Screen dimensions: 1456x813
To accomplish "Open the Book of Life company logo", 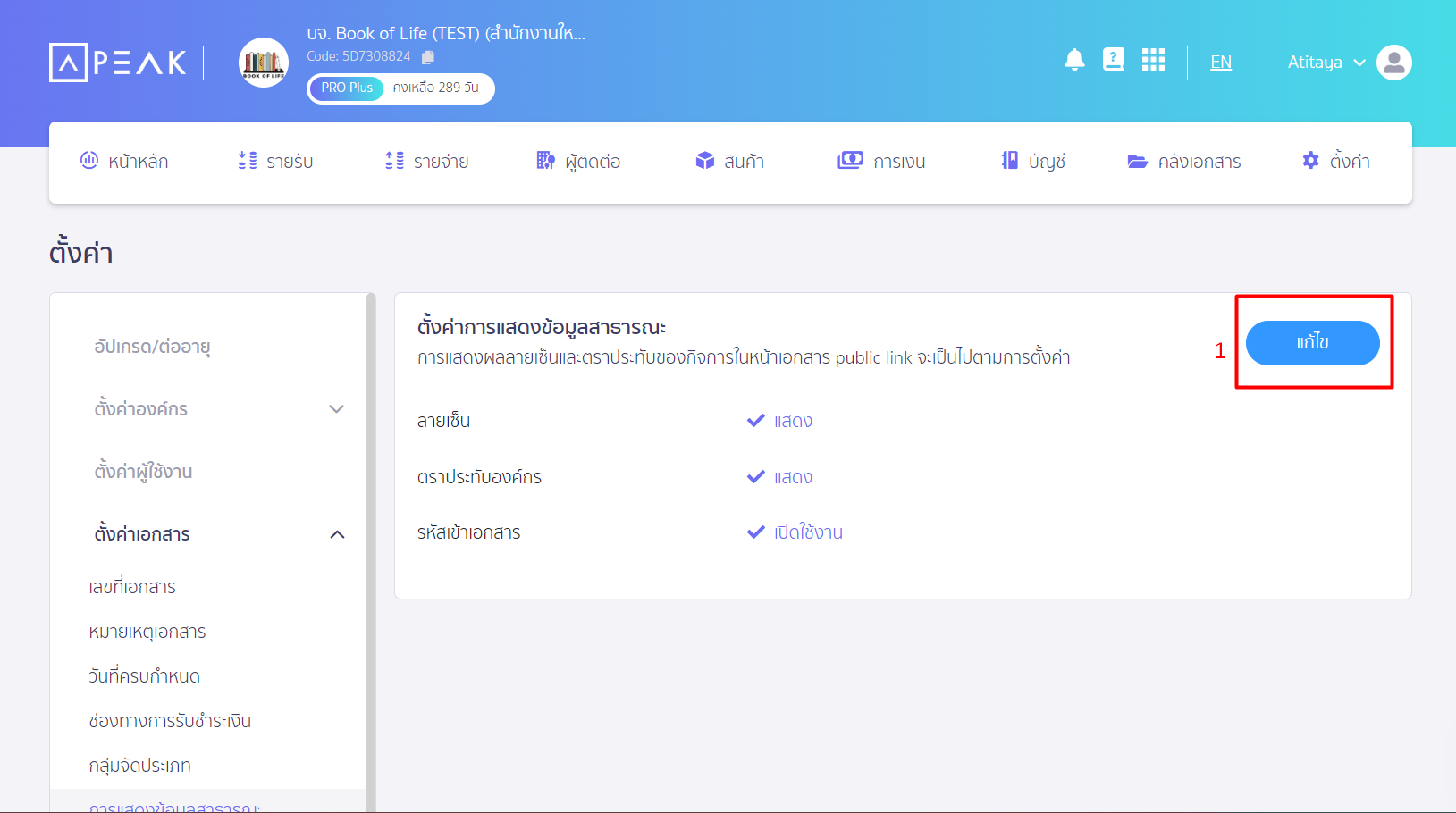I will 264,63.
